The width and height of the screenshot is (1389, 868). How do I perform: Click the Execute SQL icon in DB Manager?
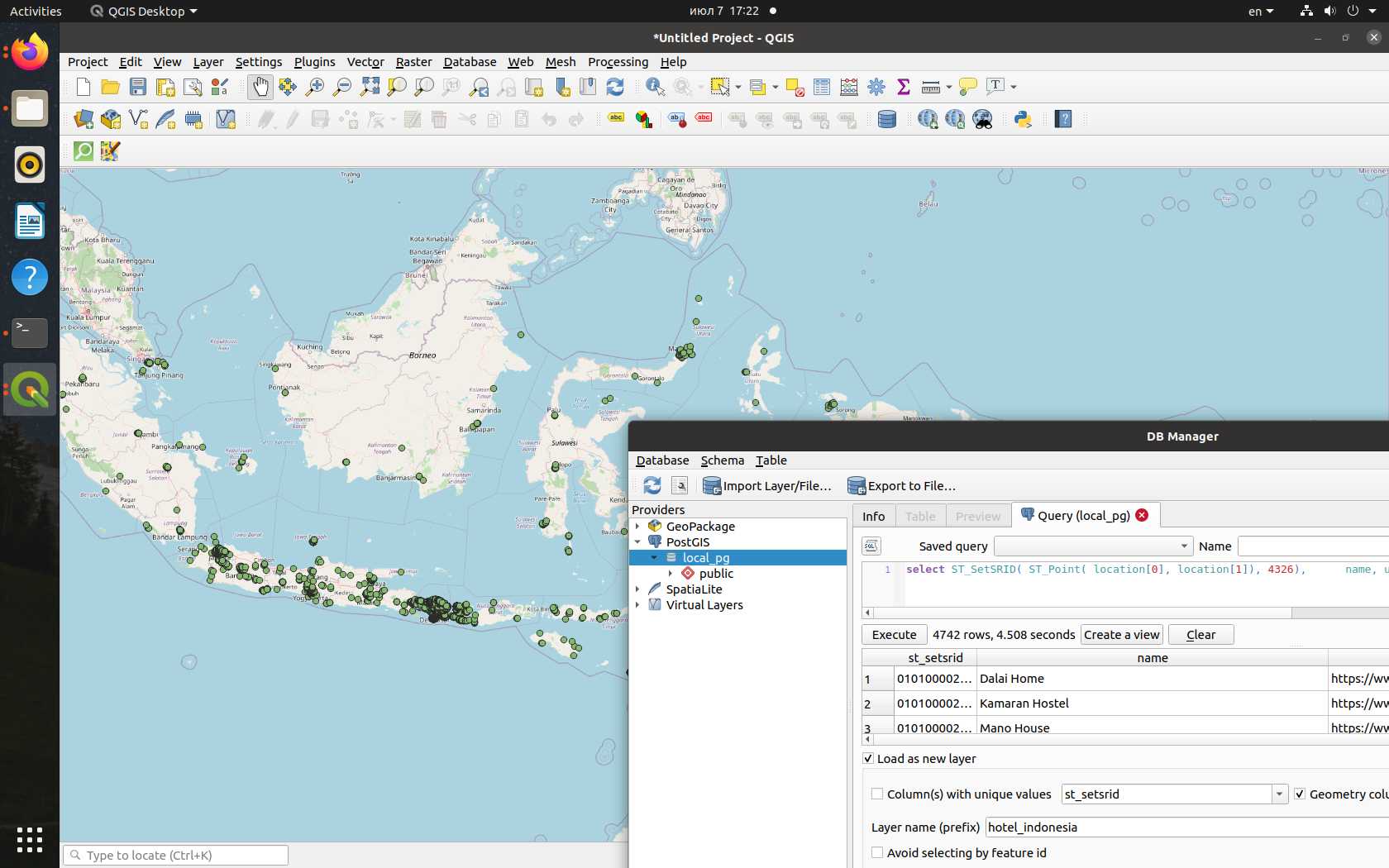click(871, 546)
